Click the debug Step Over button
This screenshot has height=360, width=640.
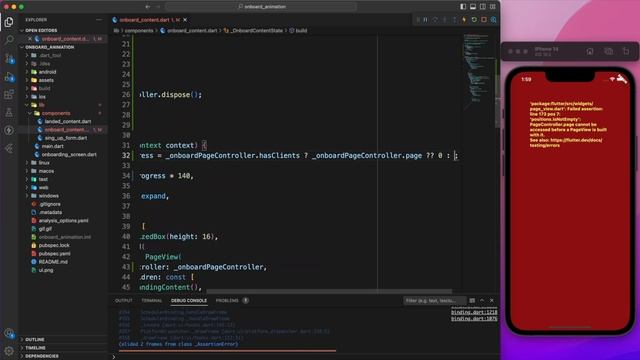435,20
